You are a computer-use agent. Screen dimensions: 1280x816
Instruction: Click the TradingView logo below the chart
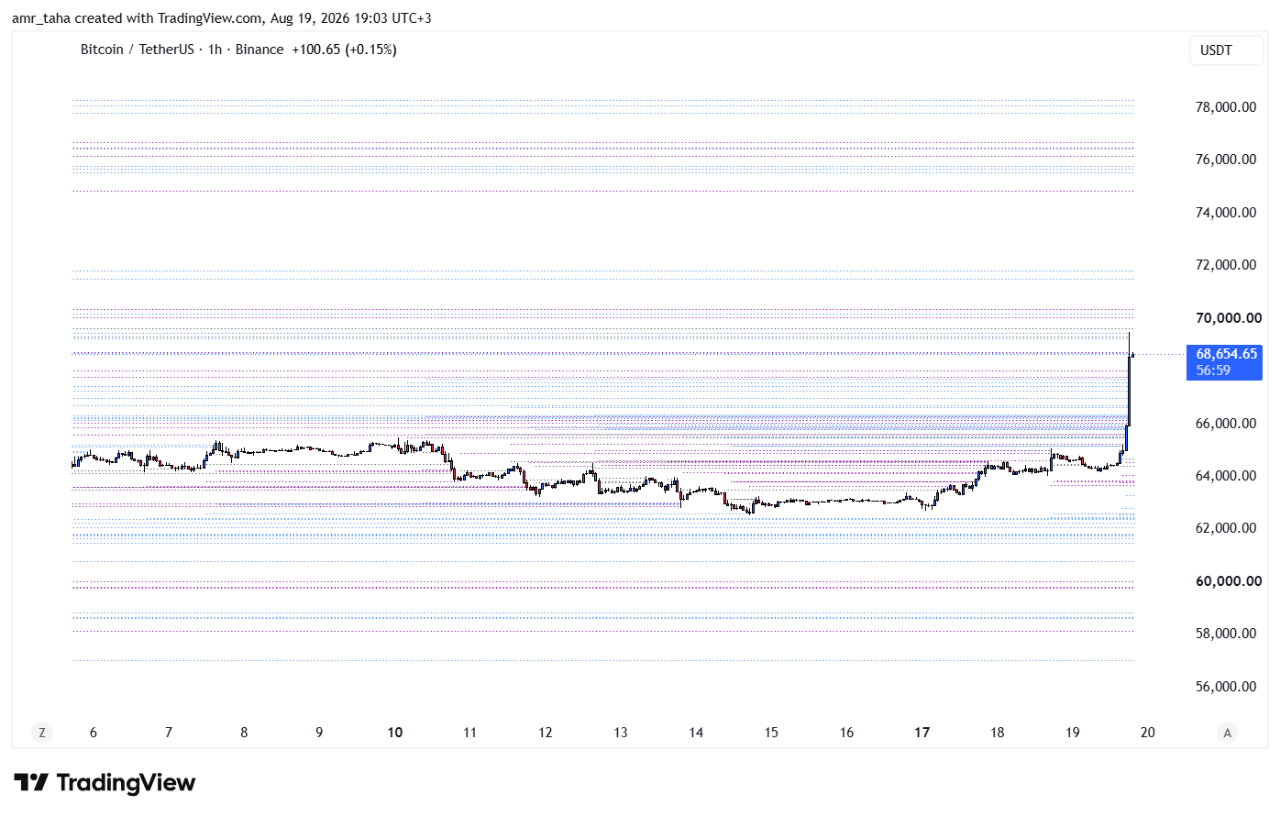click(104, 783)
